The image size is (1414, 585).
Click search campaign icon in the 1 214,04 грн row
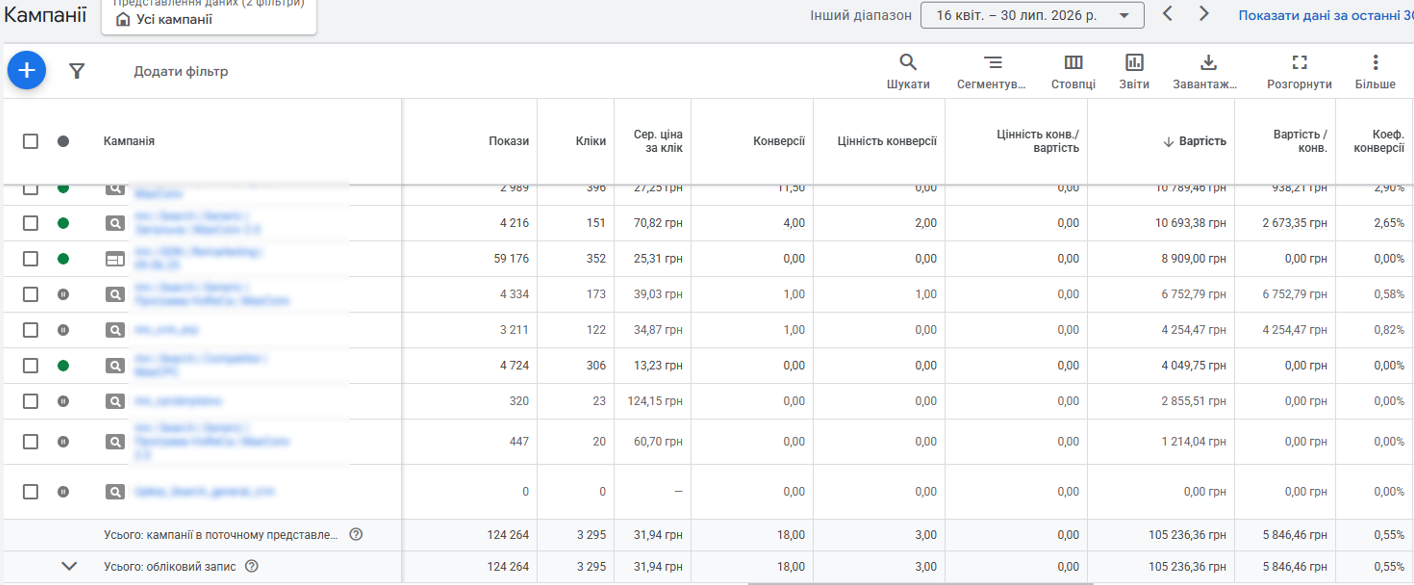coord(116,441)
